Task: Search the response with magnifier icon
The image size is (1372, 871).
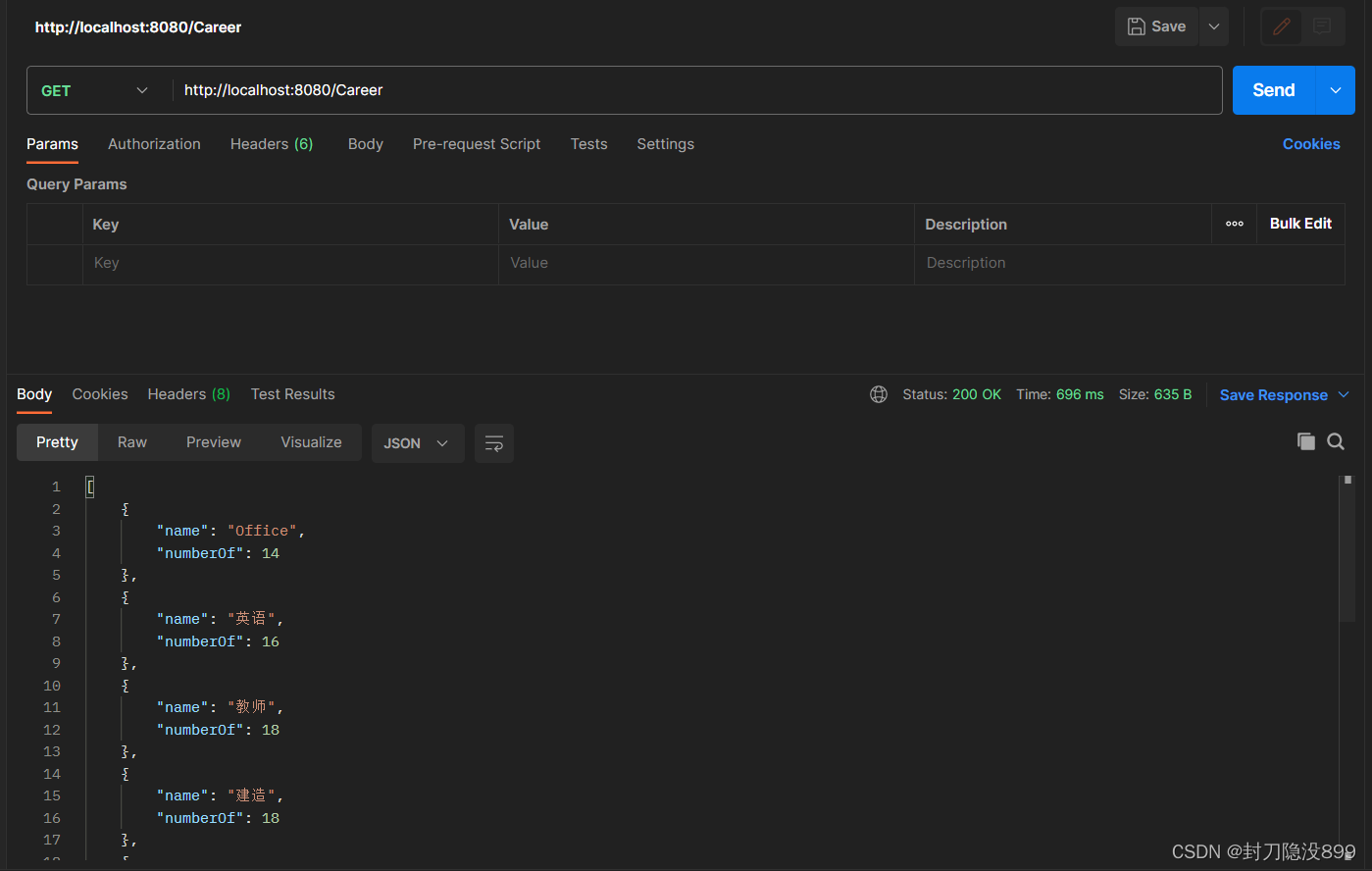Action: (x=1336, y=441)
